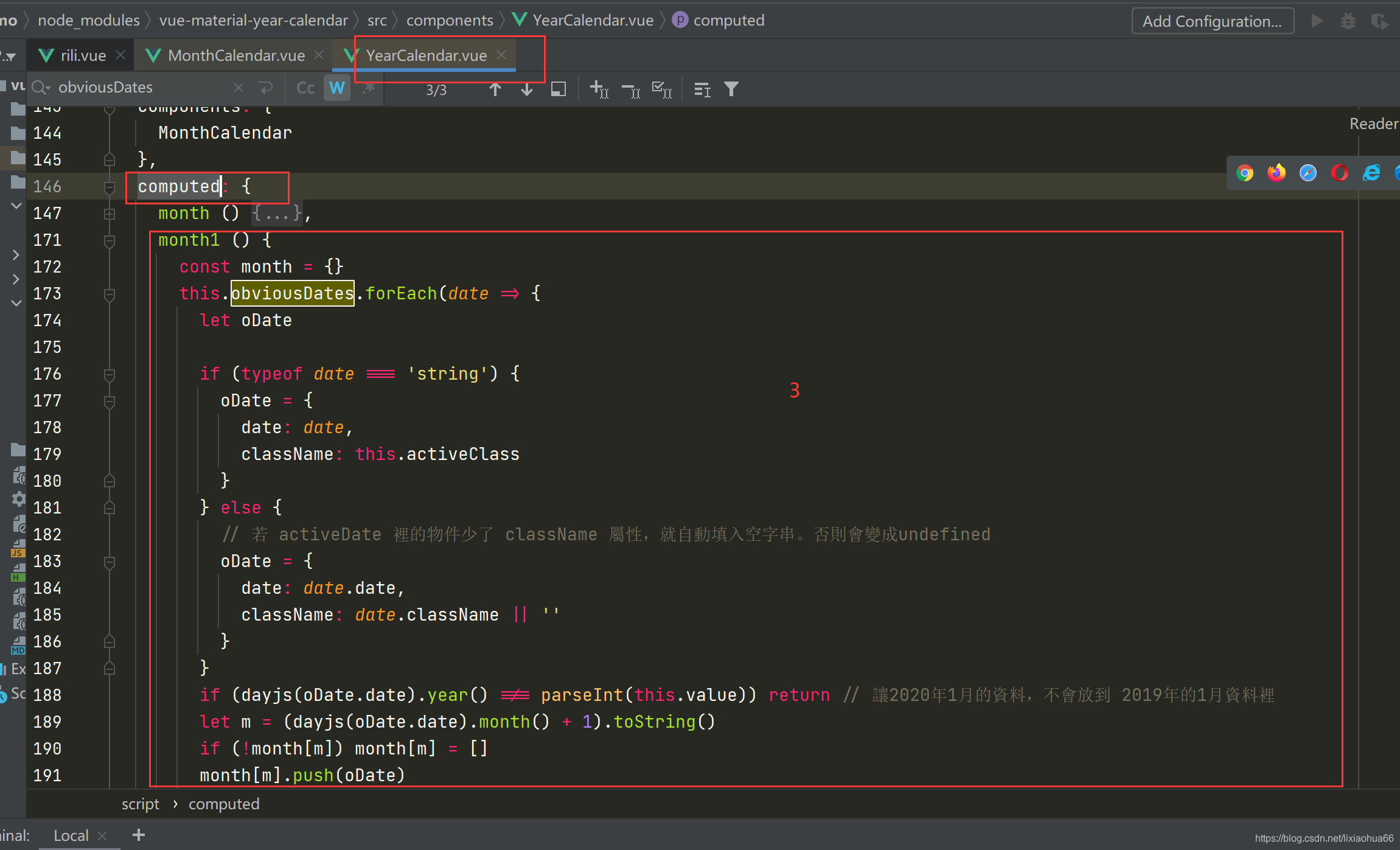Open in Firefox browser icon
This screenshot has height=850, width=1400.
1276,173
